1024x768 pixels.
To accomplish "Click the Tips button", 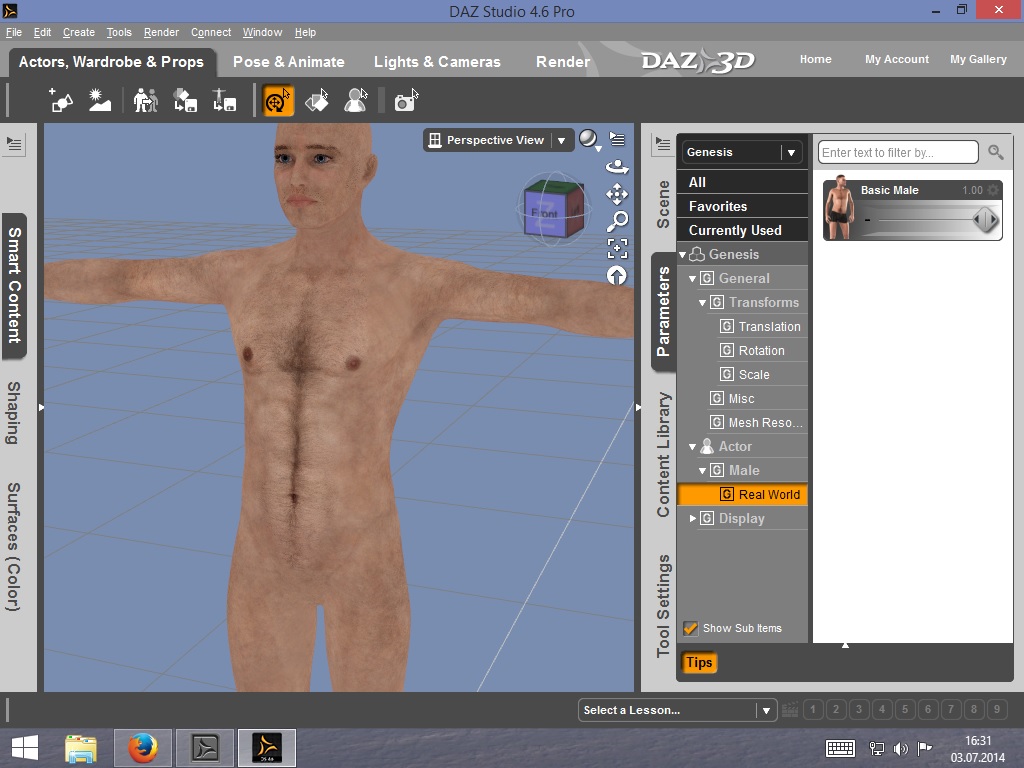I will click(698, 662).
